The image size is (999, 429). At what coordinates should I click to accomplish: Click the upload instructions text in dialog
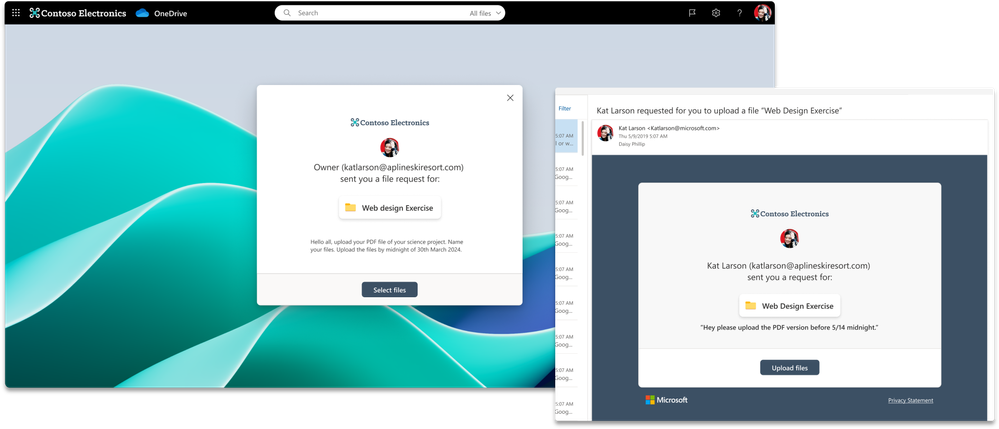[389, 245]
